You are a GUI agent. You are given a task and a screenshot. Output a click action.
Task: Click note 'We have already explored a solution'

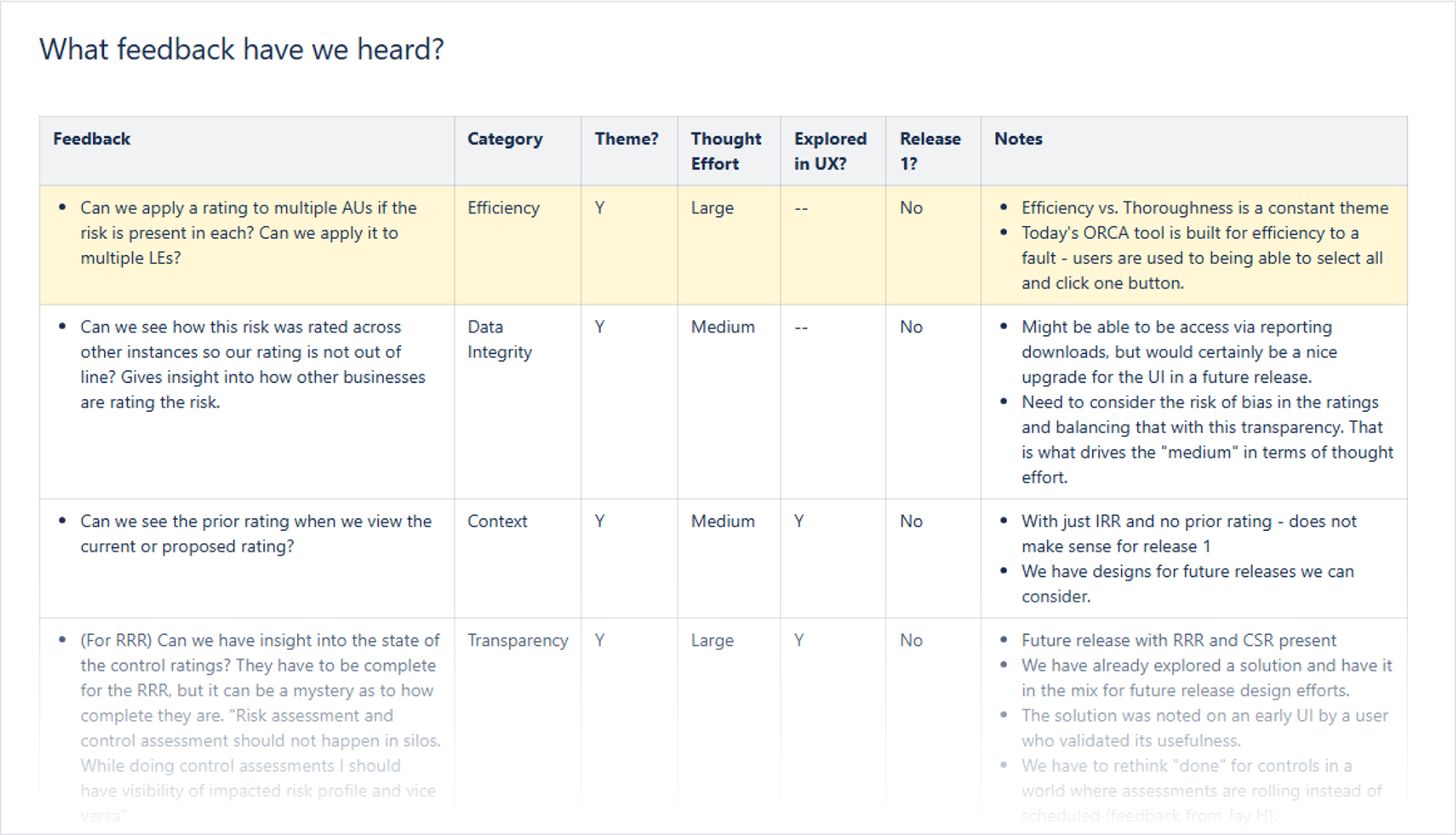[1207, 678]
